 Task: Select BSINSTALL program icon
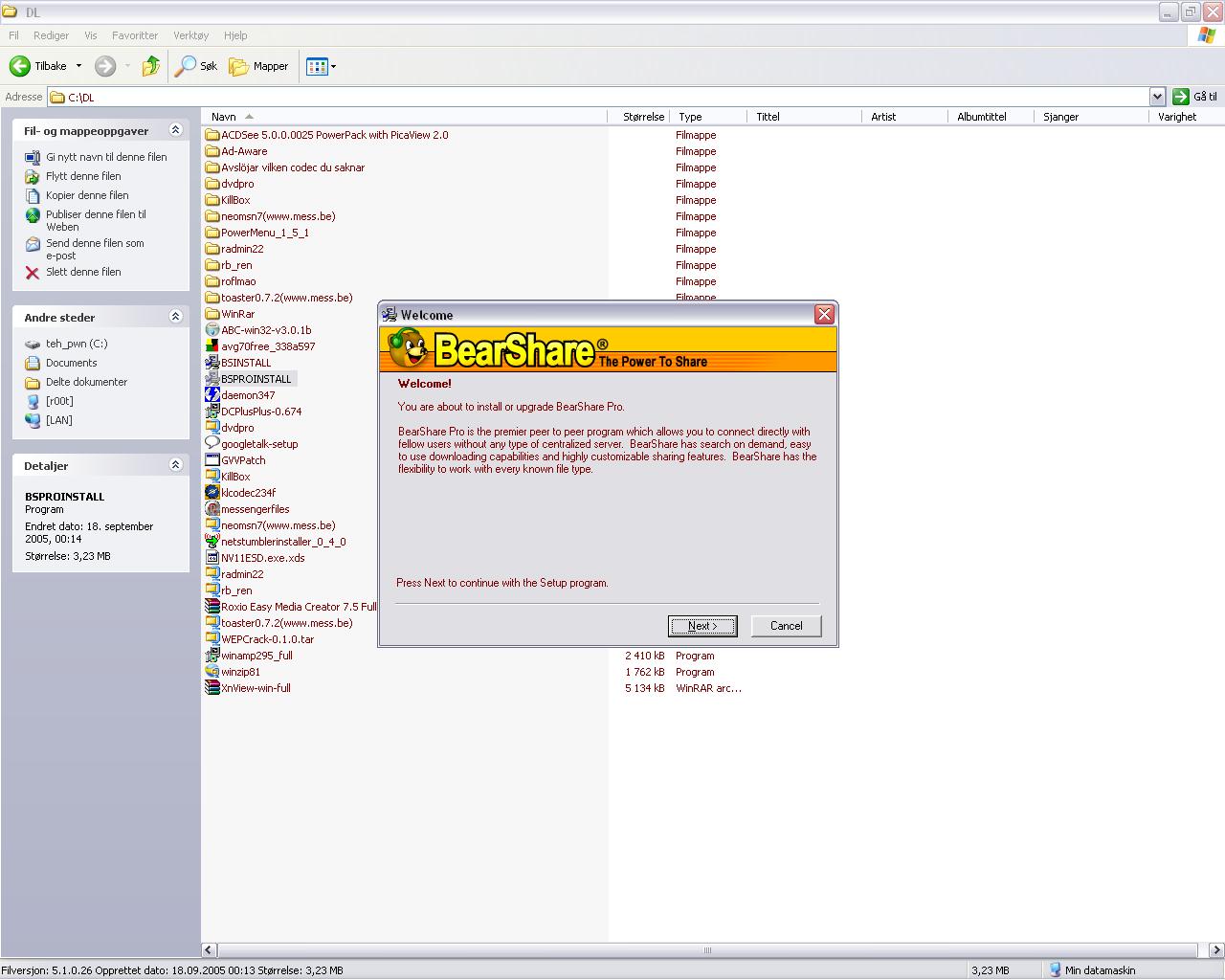(x=212, y=363)
